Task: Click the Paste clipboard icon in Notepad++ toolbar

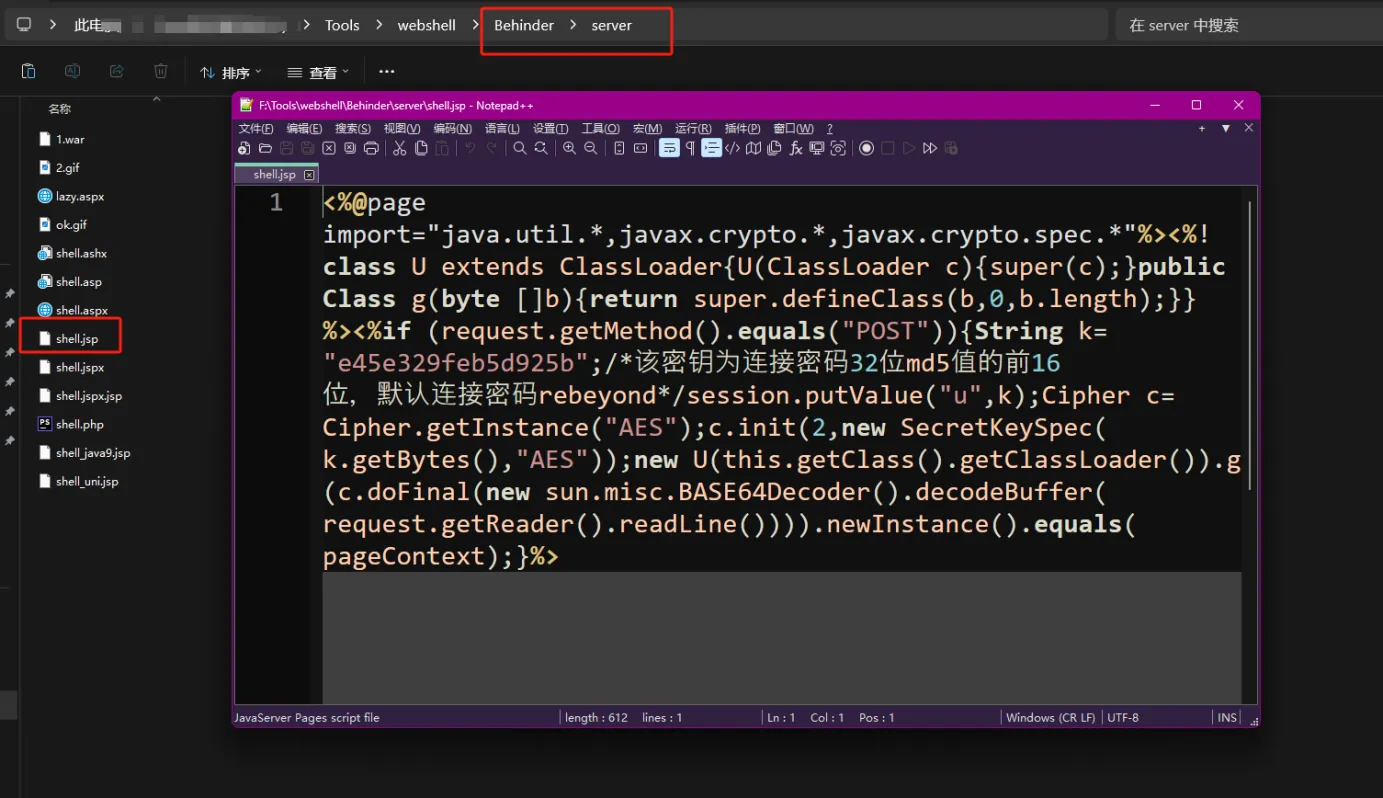Action: [442, 148]
